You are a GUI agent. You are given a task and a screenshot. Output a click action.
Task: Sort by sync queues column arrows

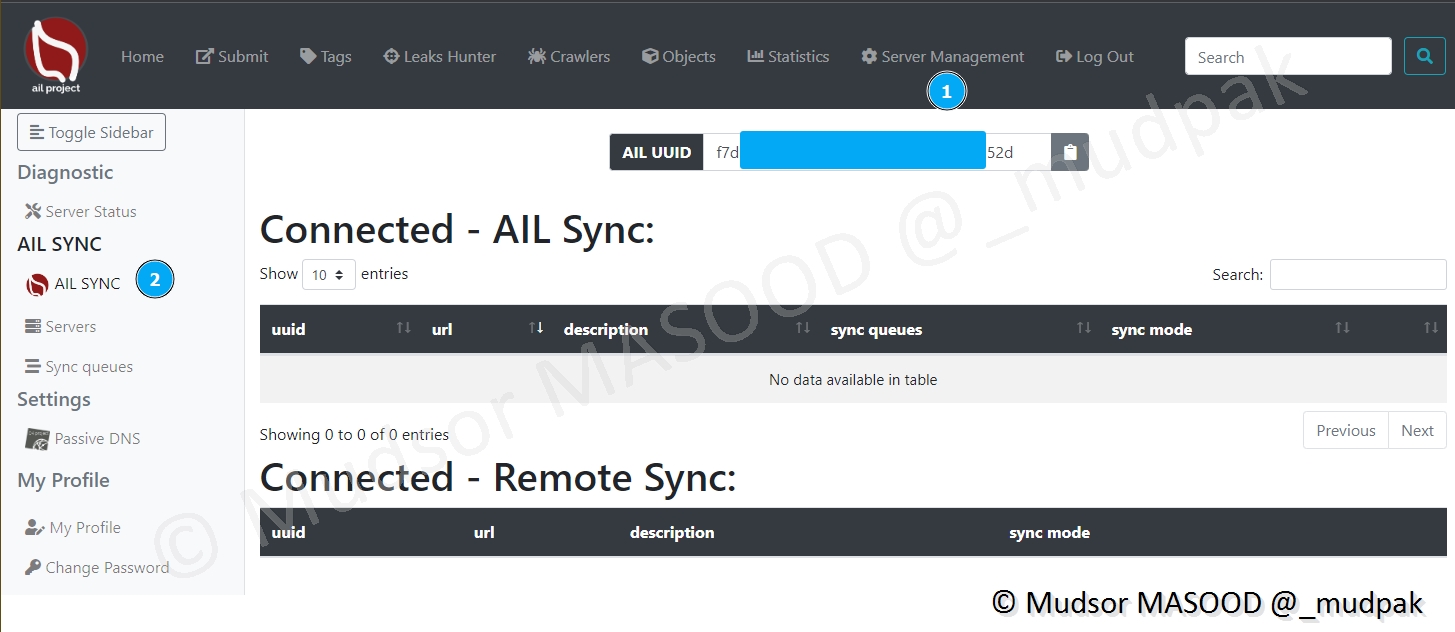coord(1083,329)
